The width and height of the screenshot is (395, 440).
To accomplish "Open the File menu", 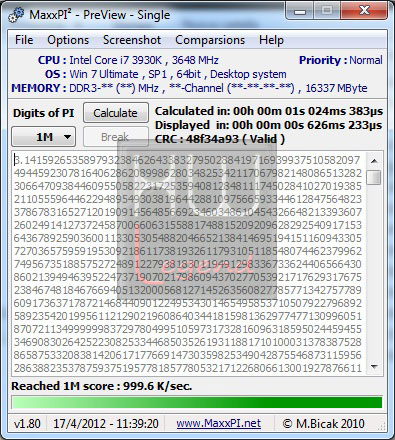I will pyautogui.click(x=24, y=40).
